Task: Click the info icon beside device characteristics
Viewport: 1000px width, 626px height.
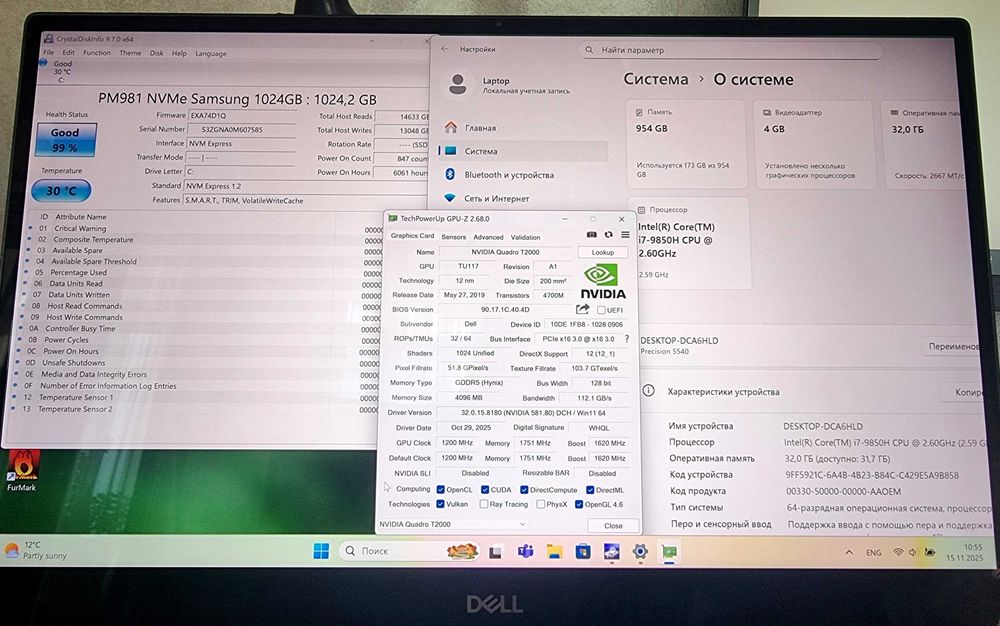Action: tap(648, 390)
